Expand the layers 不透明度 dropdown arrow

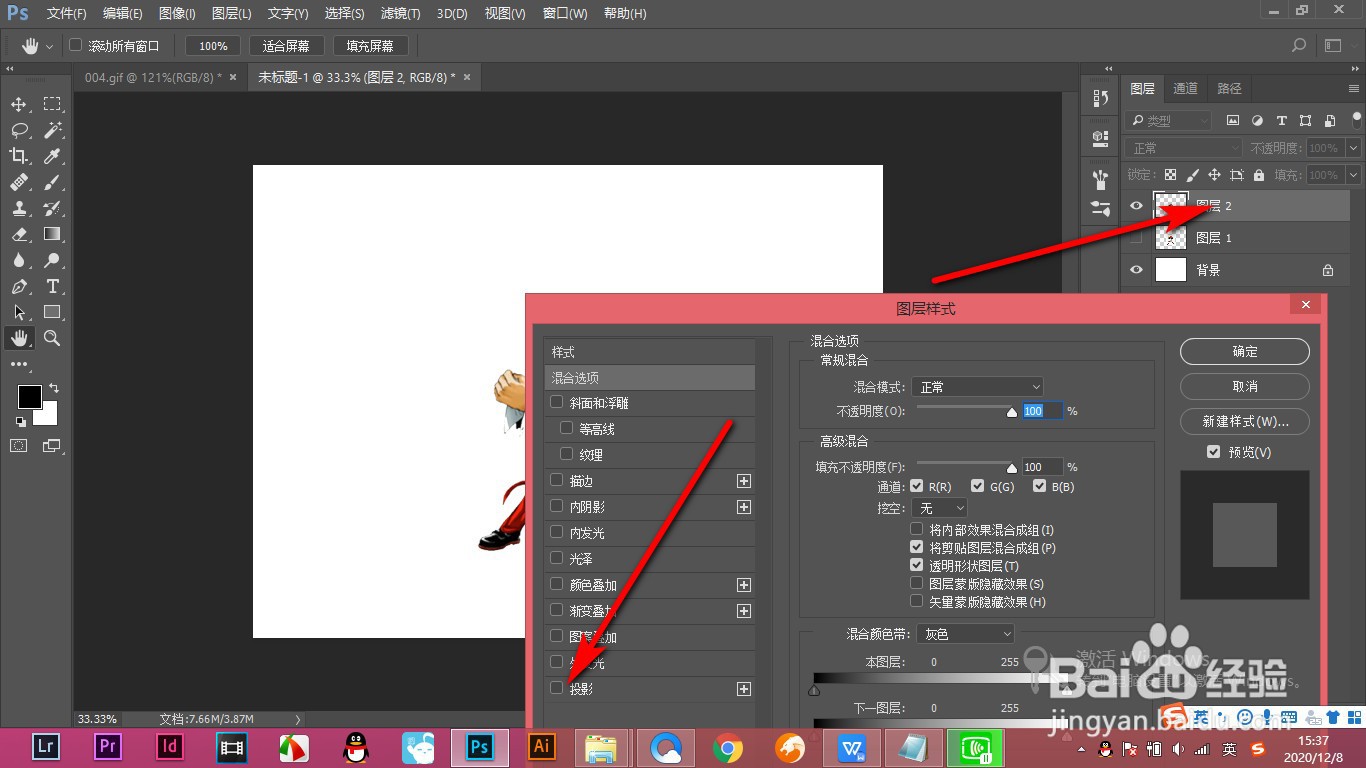[1353, 148]
